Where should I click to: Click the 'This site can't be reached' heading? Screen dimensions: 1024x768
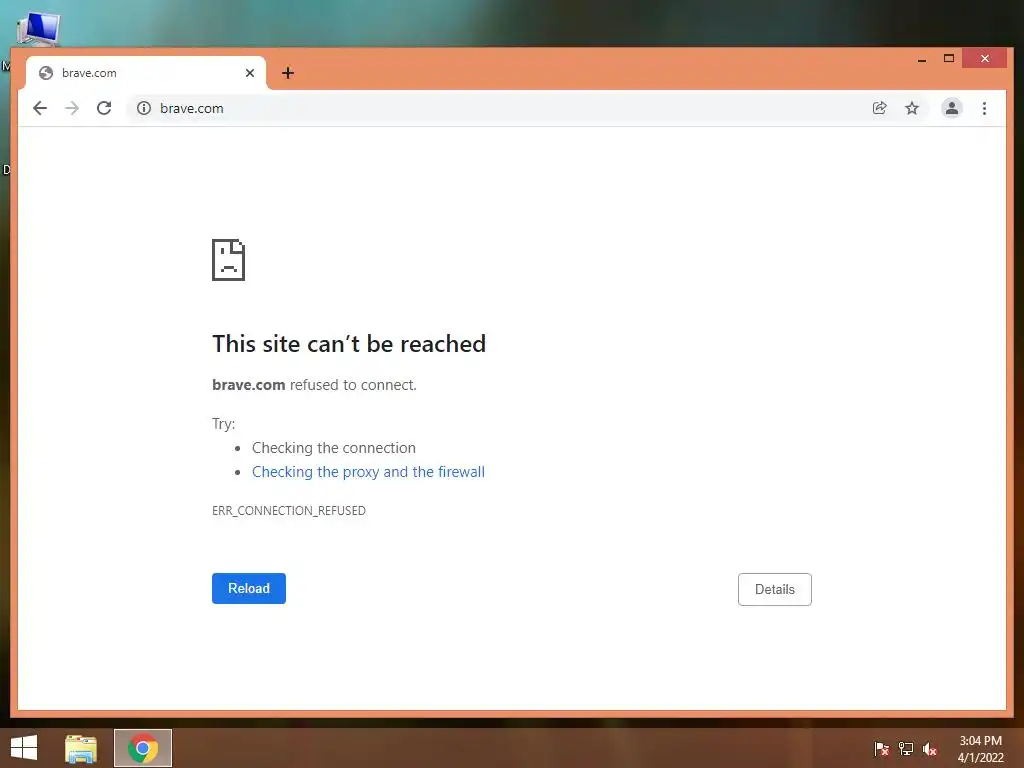pos(349,344)
